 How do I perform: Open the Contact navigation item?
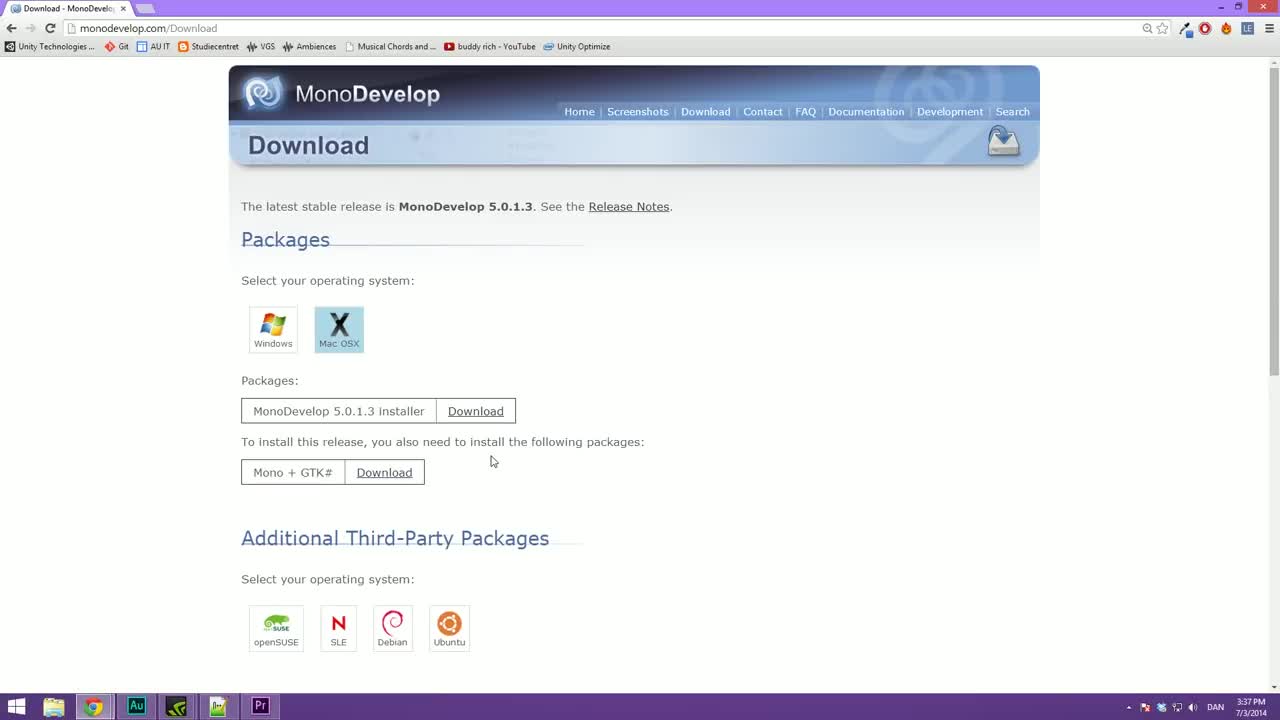click(762, 112)
